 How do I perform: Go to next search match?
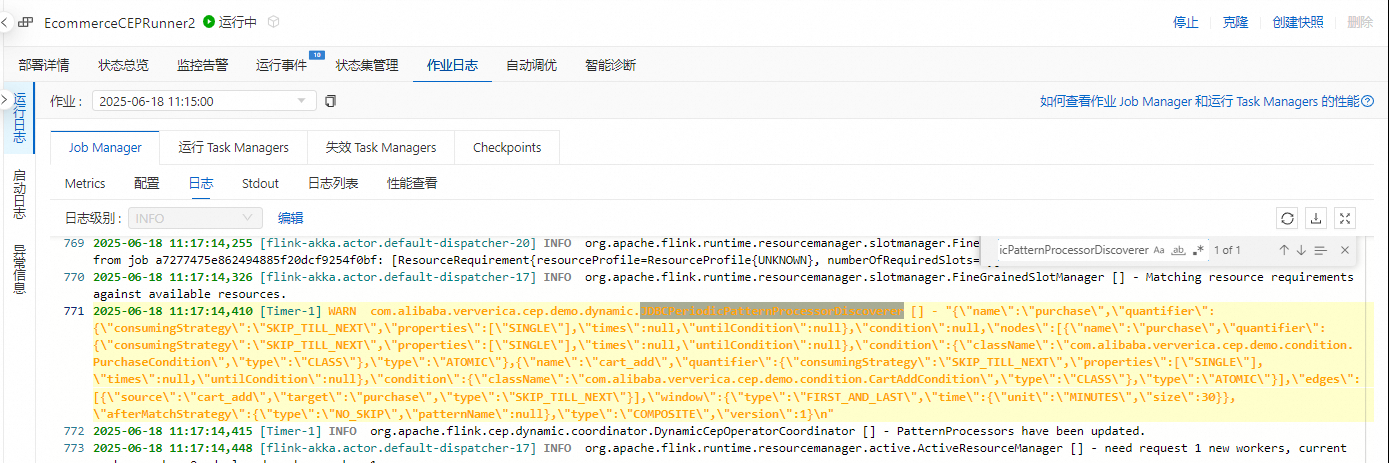click(x=1301, y=250)
